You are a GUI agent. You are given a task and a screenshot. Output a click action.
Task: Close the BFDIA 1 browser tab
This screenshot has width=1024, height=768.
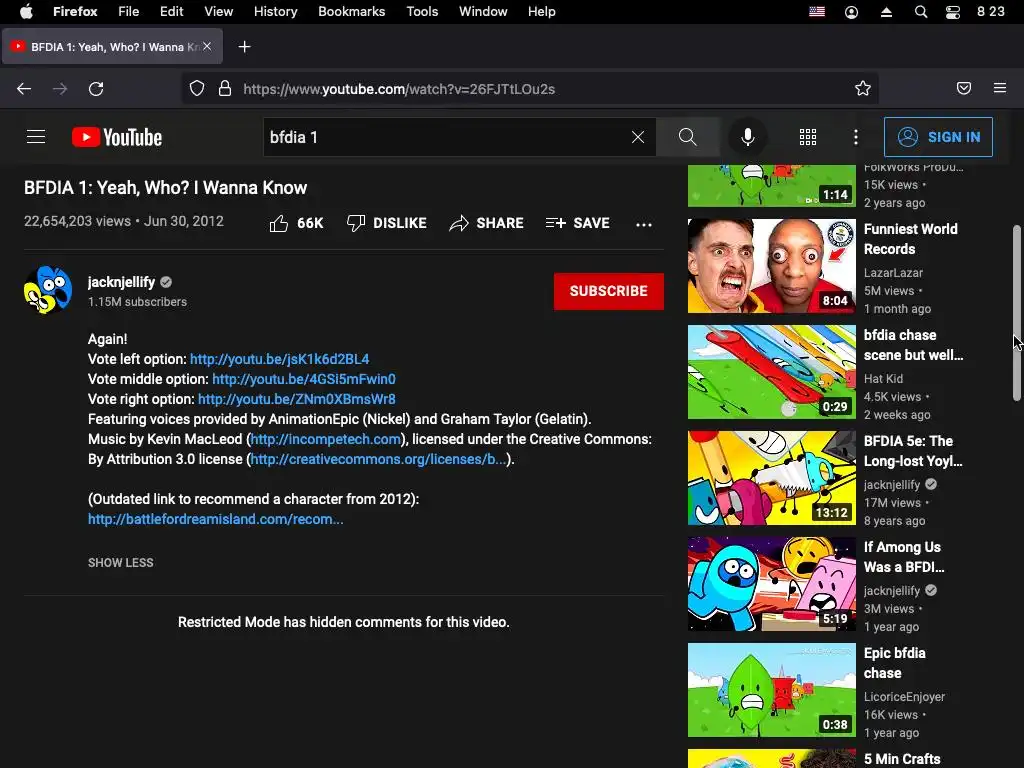207,46
